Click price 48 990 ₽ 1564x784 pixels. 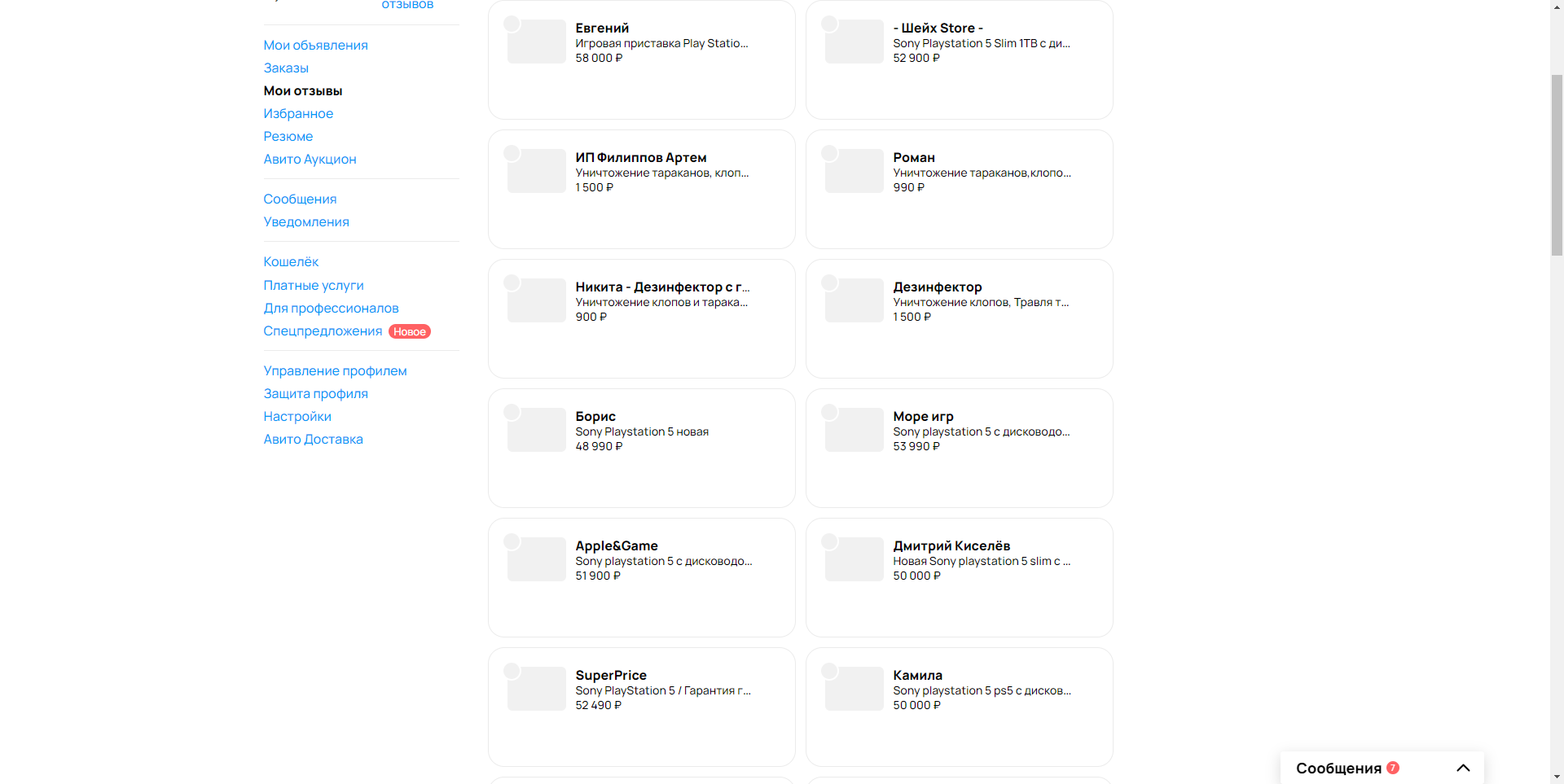tap(599, 446)
